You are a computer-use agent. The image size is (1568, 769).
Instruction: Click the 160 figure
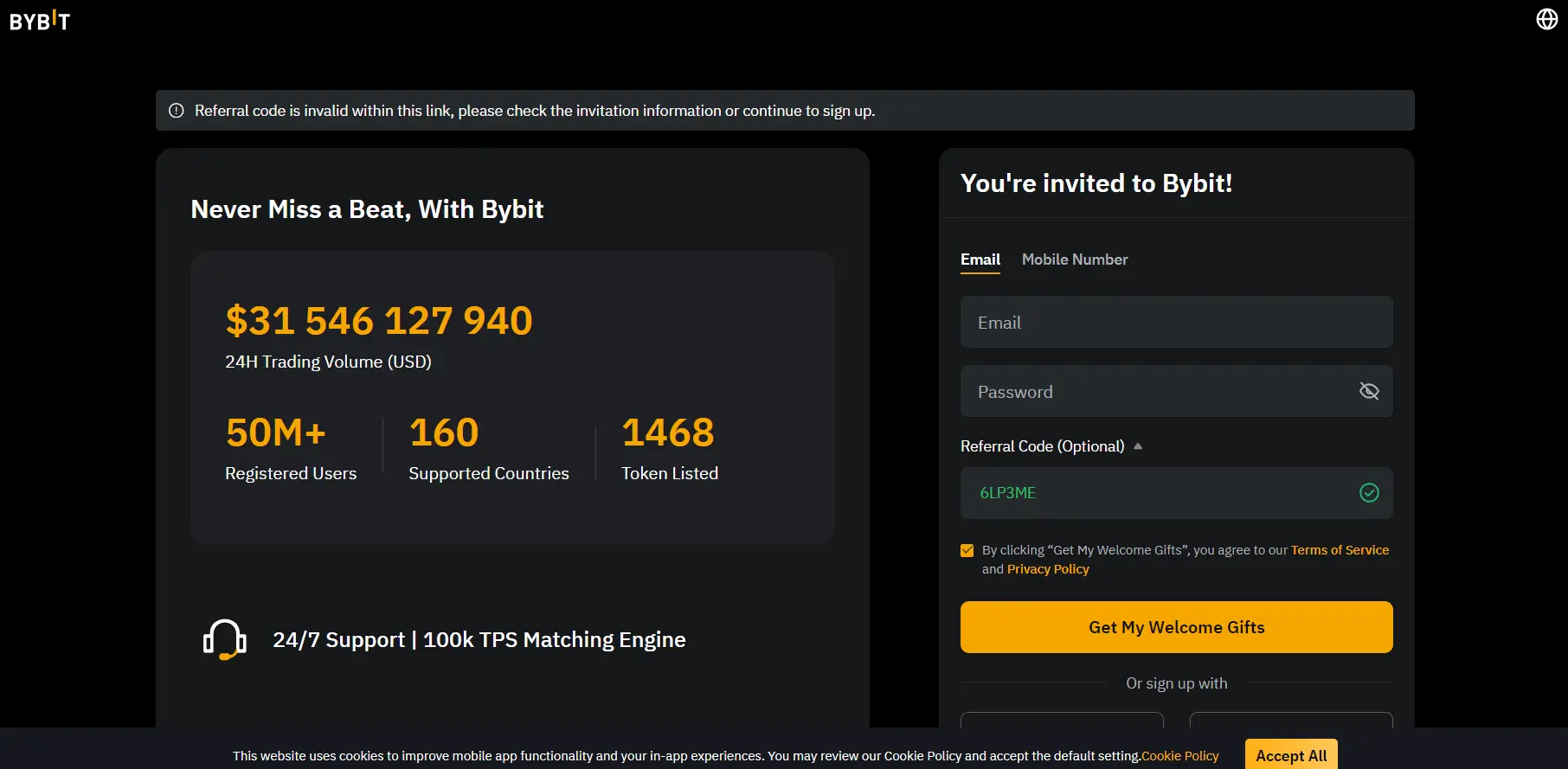pos(444,433)
